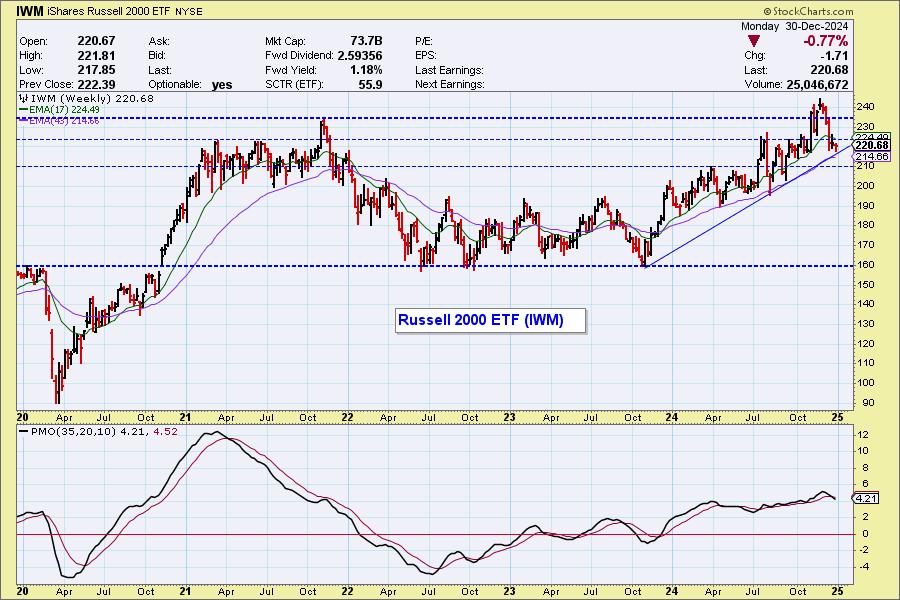Click the red down-triangle change indicator
Screen dimensions: 900x600
point(754,41)
